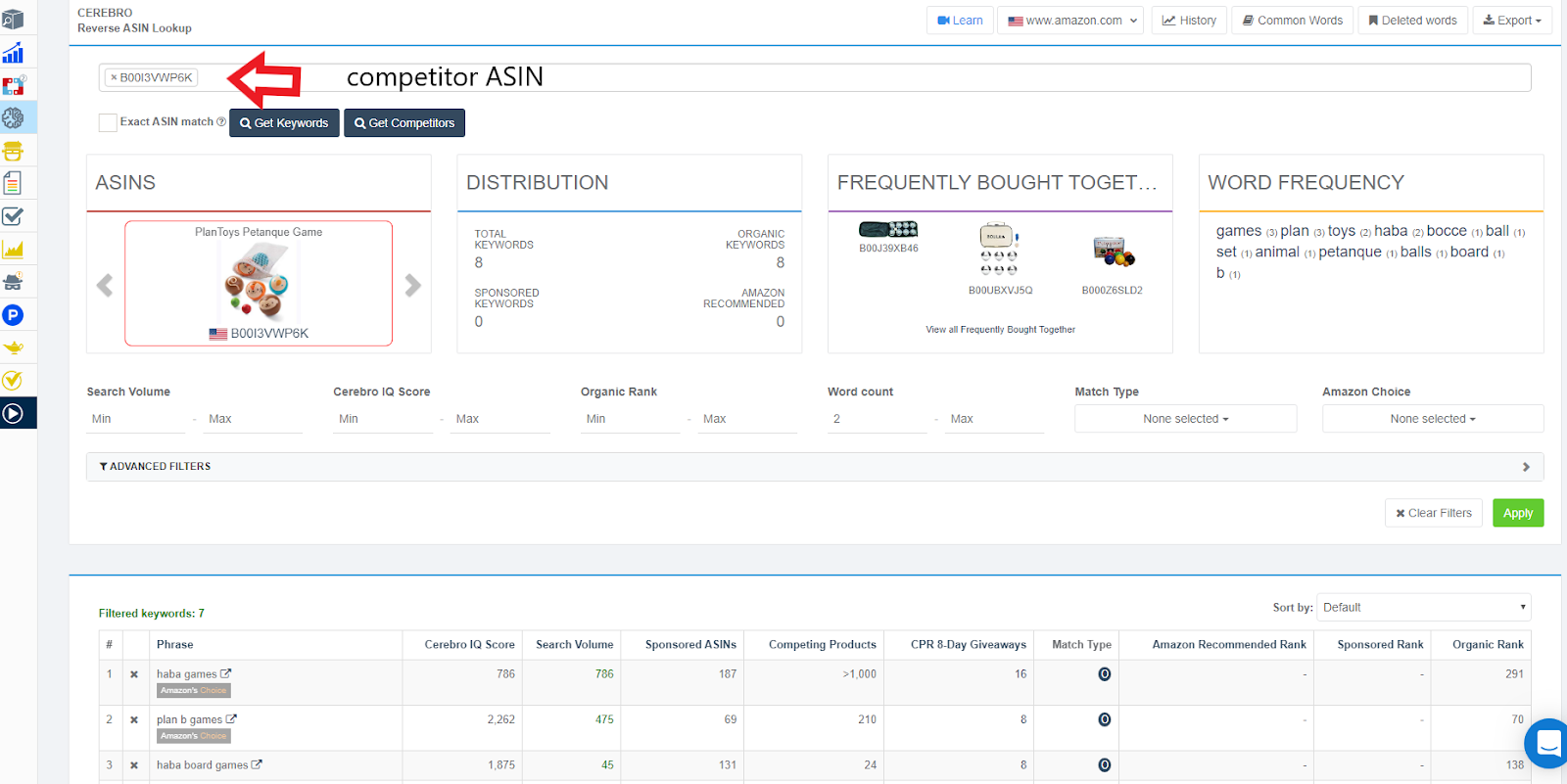Open haba games external link icon
The image size is (1567, 784).
(x=226, y=673)
